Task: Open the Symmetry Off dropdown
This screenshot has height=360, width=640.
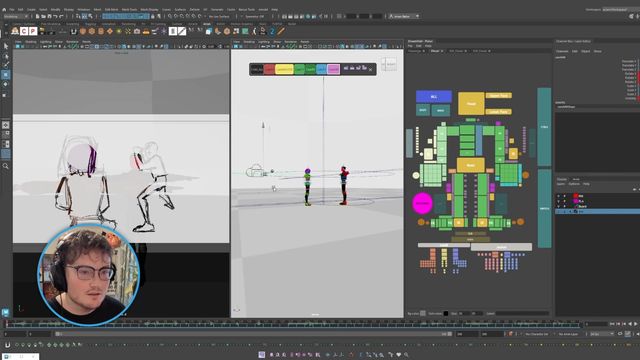Action: coord(256,16)
